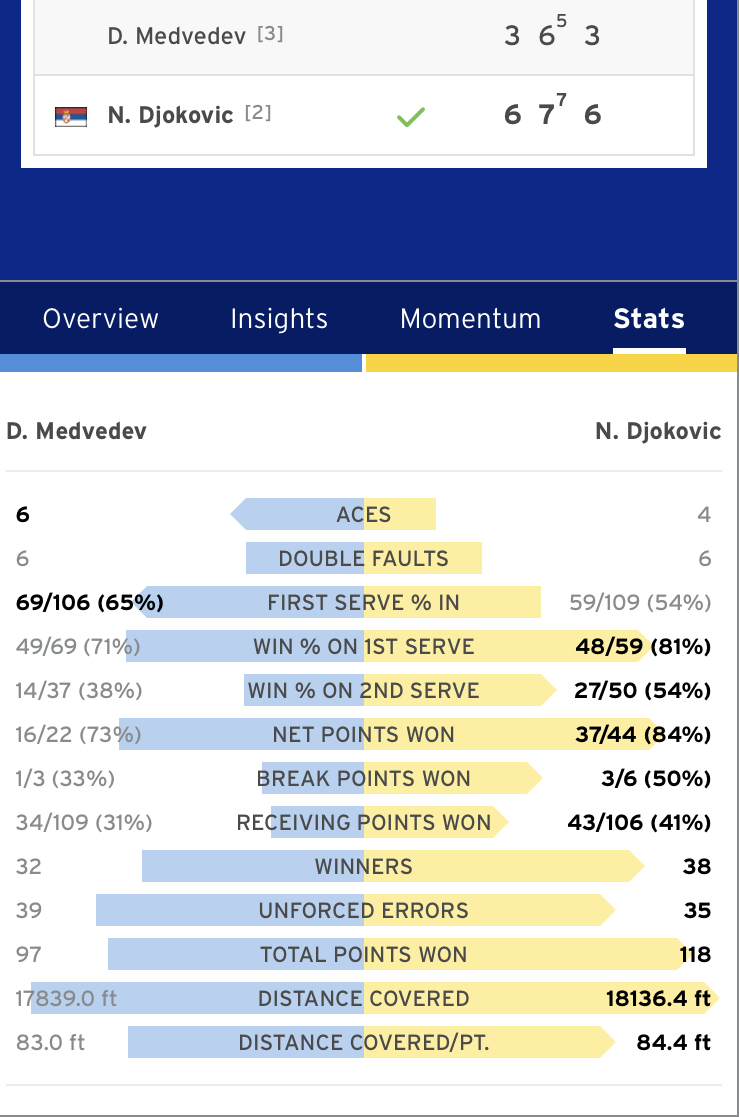The image size is (739, 1117).
Task: Switch to the Insights tab
Action: [279, 318]
